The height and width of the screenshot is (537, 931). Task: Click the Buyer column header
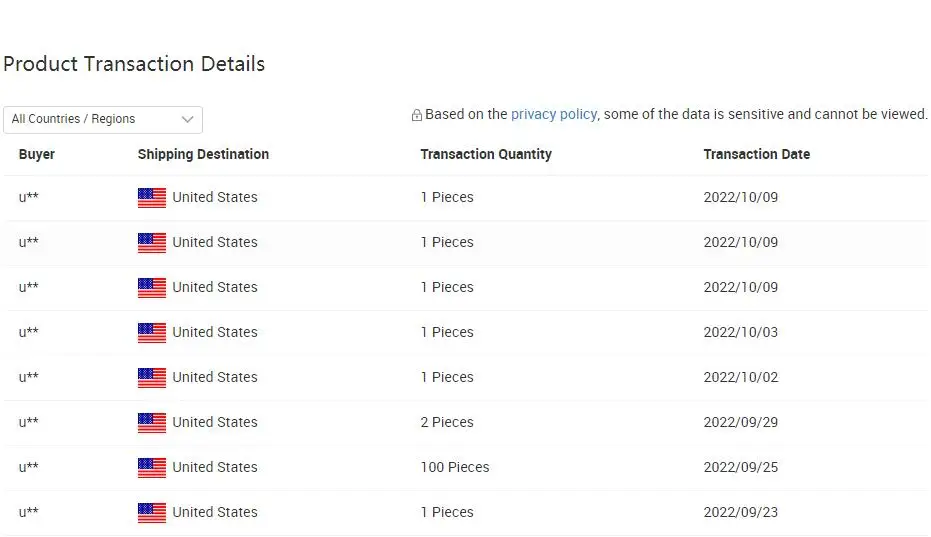(37, 154)
